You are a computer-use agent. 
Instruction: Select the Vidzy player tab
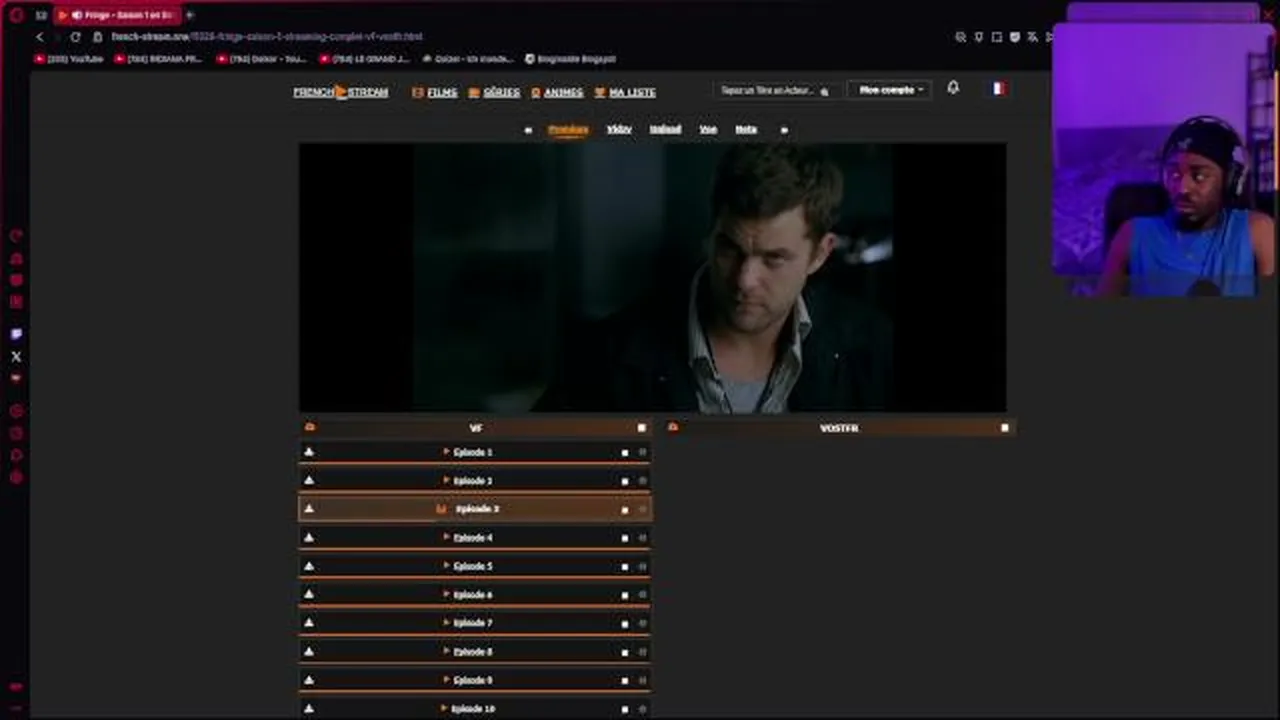point(619,129)
